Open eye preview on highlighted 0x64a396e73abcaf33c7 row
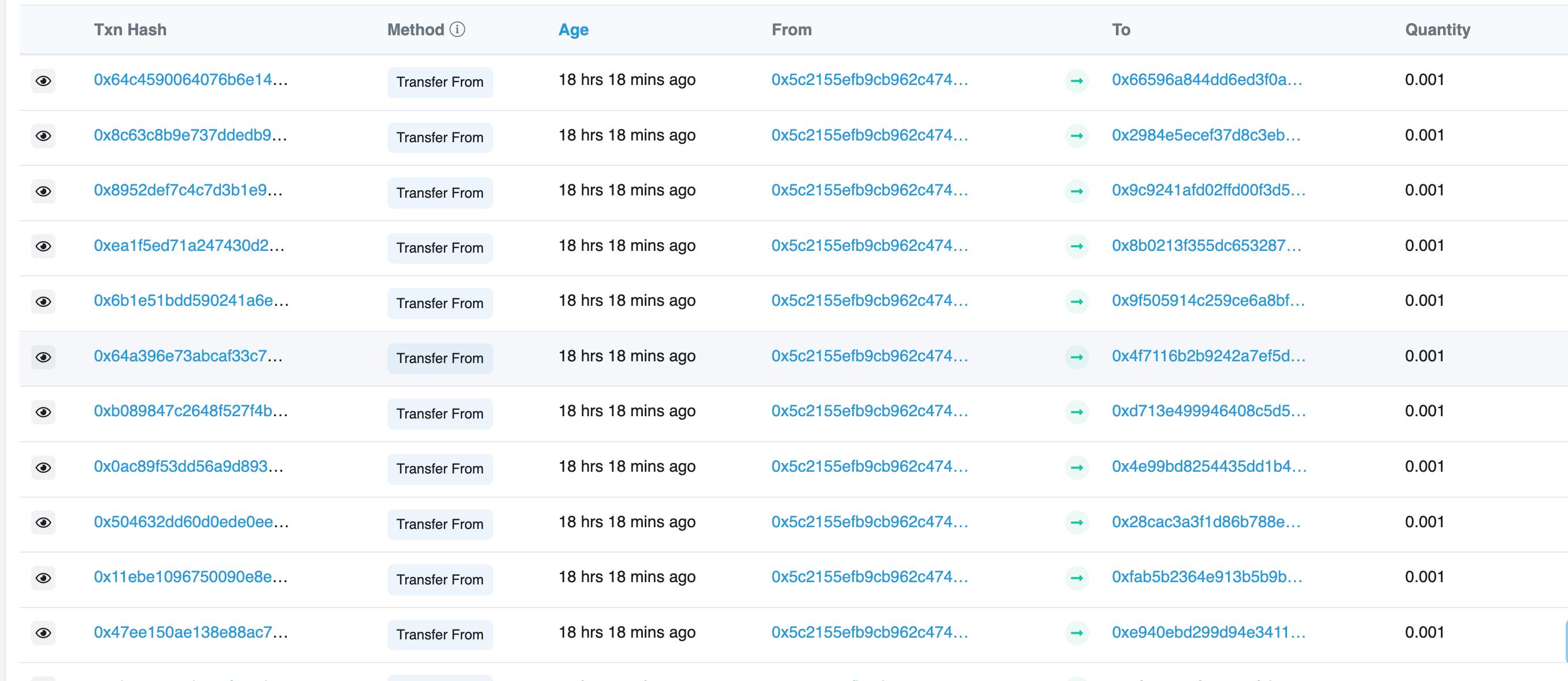1568x681 pixels. click(x=43, y=357)
